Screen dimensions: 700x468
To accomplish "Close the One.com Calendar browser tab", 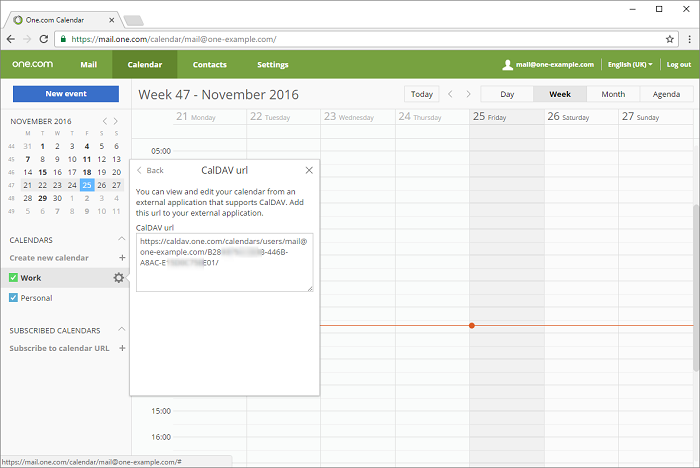I will (112, 20).
